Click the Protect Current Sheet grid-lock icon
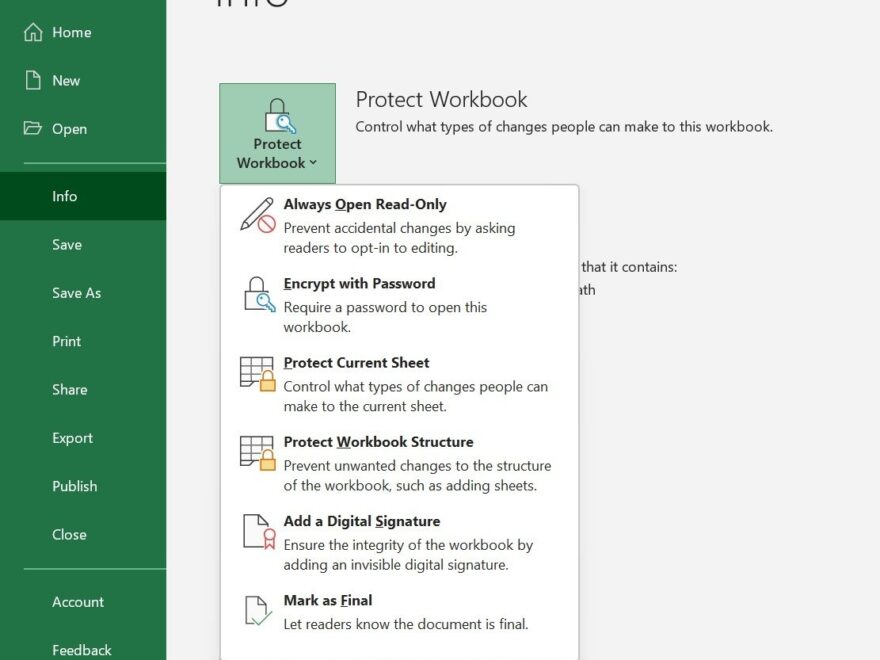Viewport: 880px width, 660px height. (257, 374)
